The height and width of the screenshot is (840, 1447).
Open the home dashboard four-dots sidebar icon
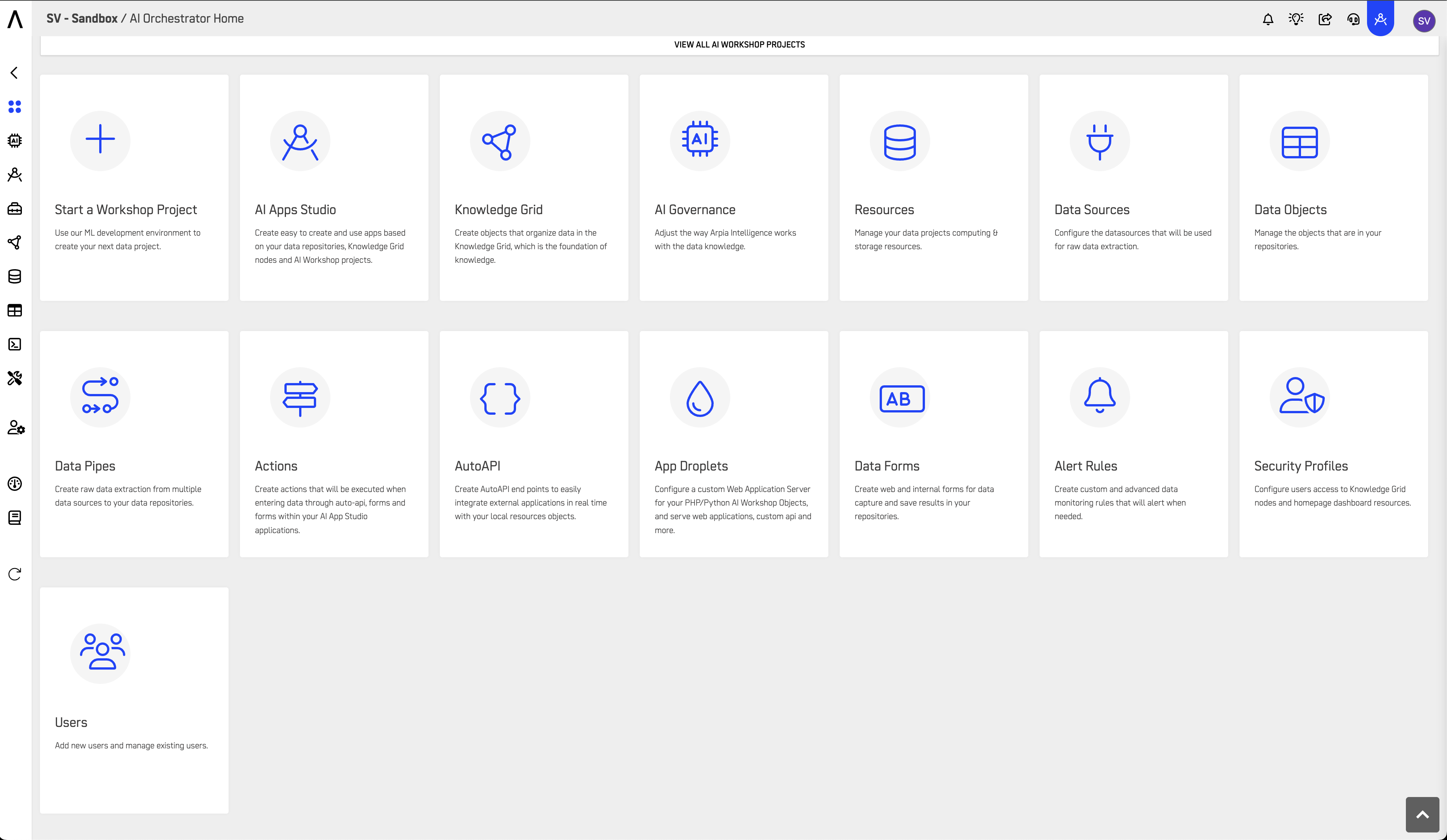14,107
